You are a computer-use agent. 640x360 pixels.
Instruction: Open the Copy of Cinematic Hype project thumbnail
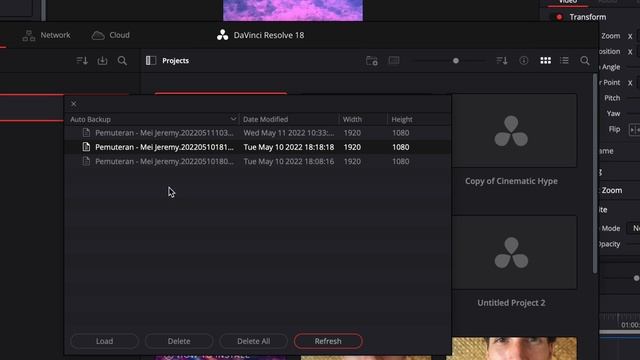coord(514,131)
